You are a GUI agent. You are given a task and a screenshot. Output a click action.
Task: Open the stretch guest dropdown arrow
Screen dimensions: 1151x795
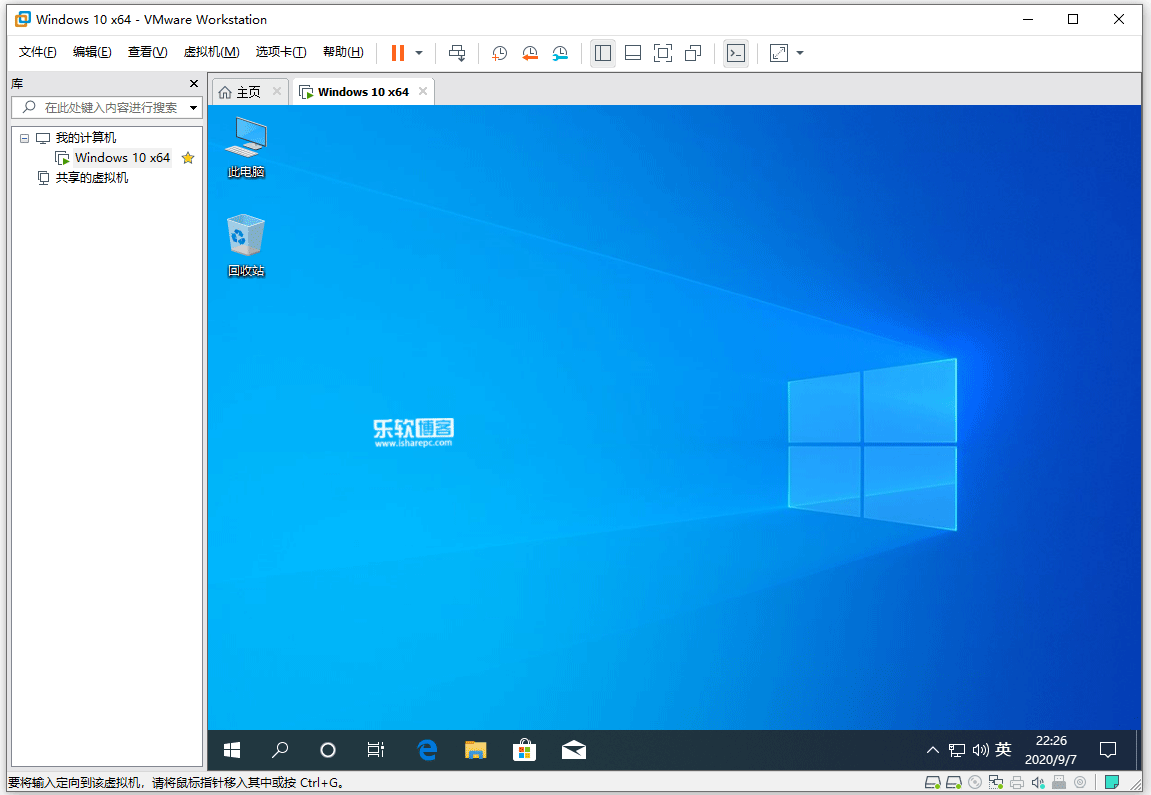tap(800, 53)
